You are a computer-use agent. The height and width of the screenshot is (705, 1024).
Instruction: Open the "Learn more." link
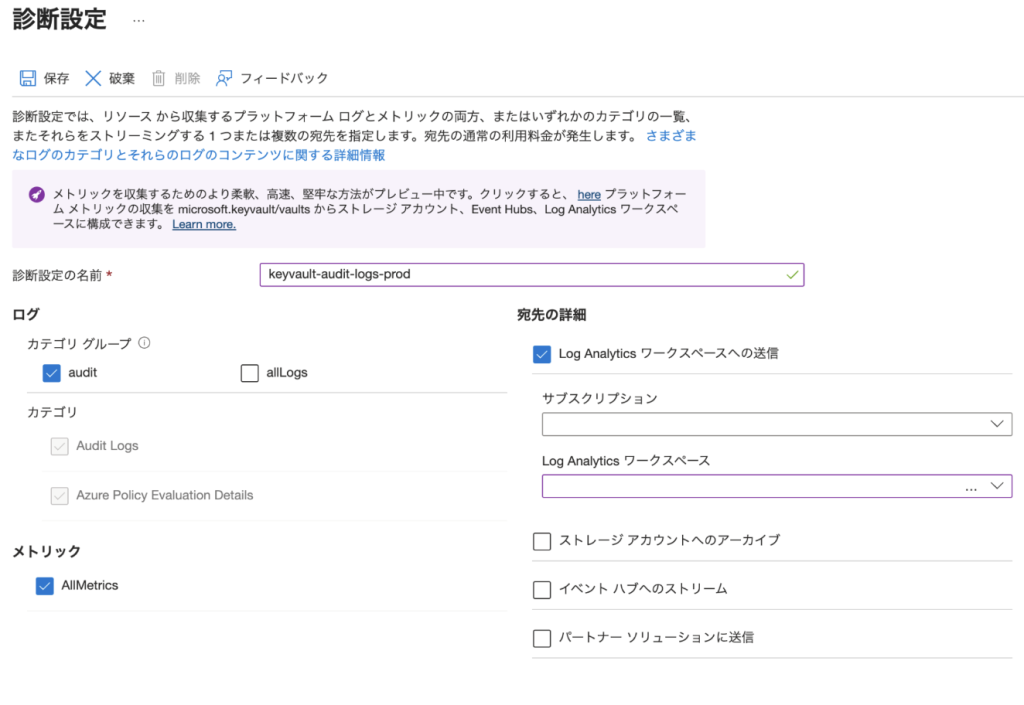204,224
